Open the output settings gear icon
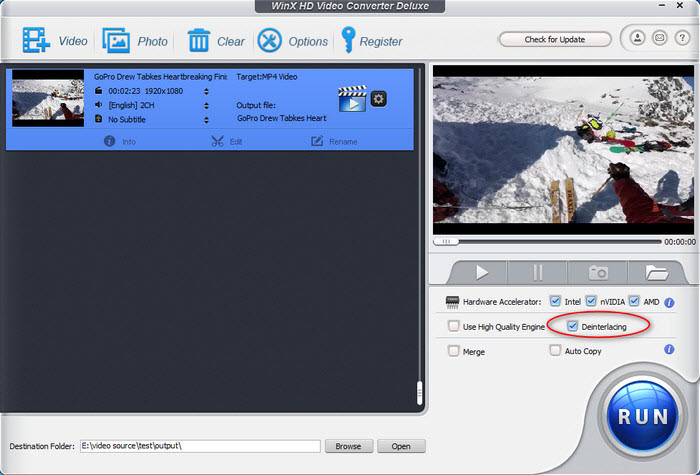 coord(378,98)
